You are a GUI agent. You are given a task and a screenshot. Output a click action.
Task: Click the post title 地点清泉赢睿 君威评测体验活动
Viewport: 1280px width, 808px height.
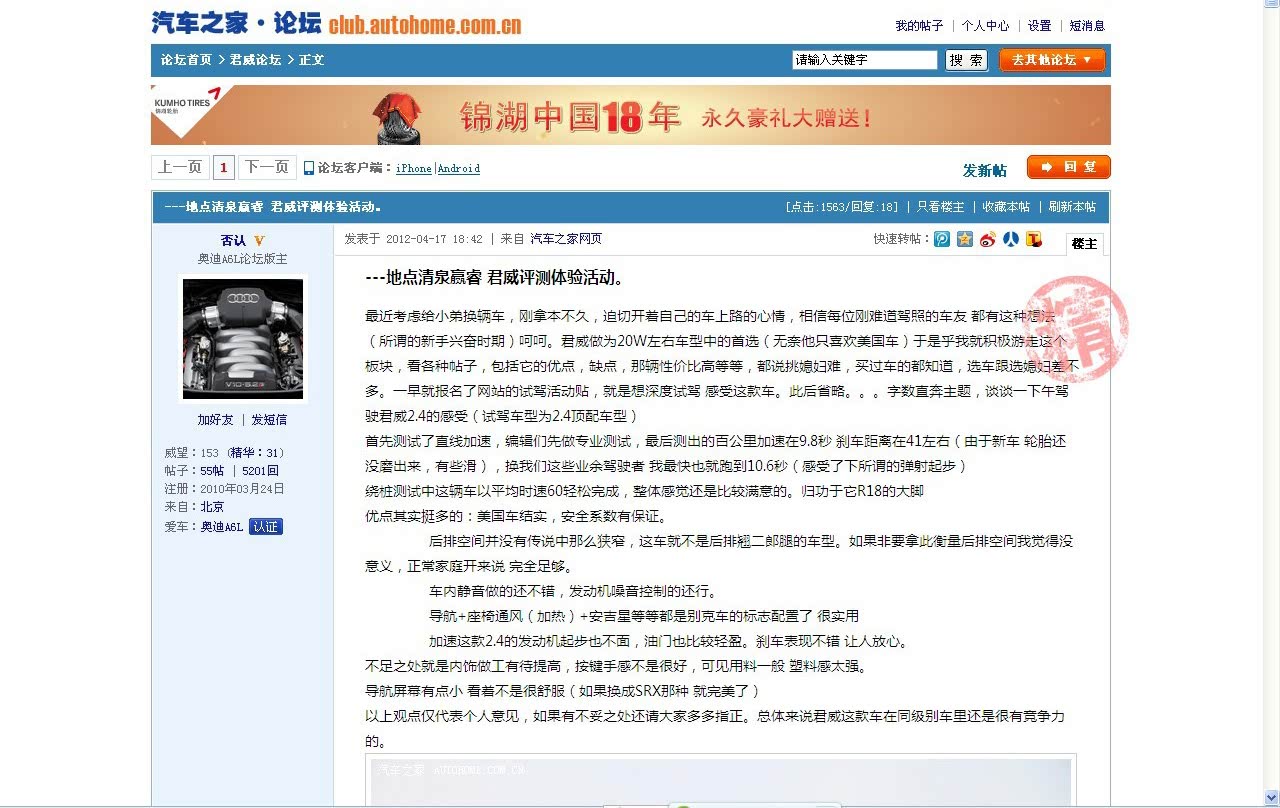[495, 278]
